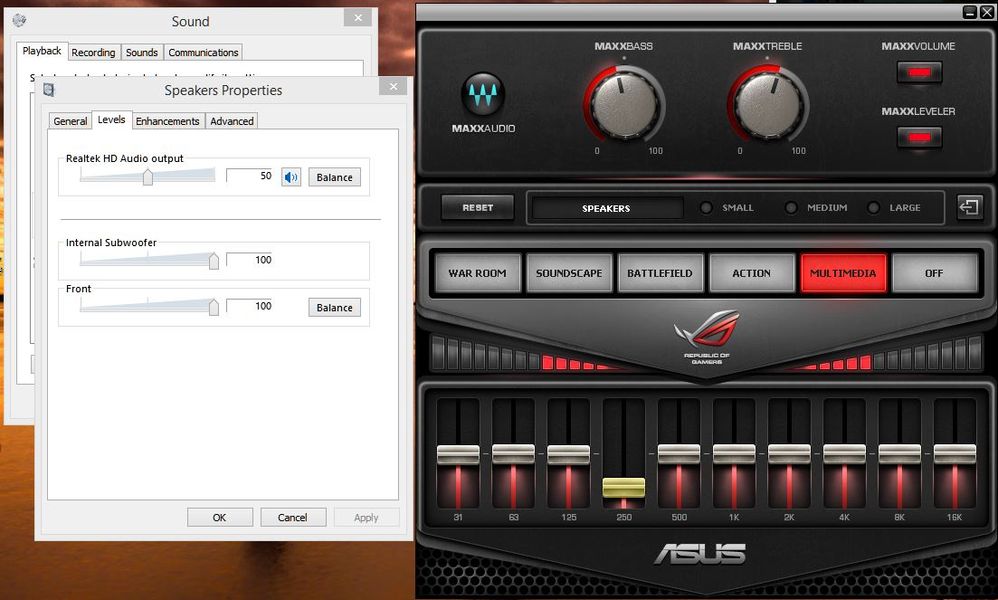The height and width of the screenshot is (600, 998).
Task: Open the Recording tab in Sound dialog
Action: [x=93, y=52]
